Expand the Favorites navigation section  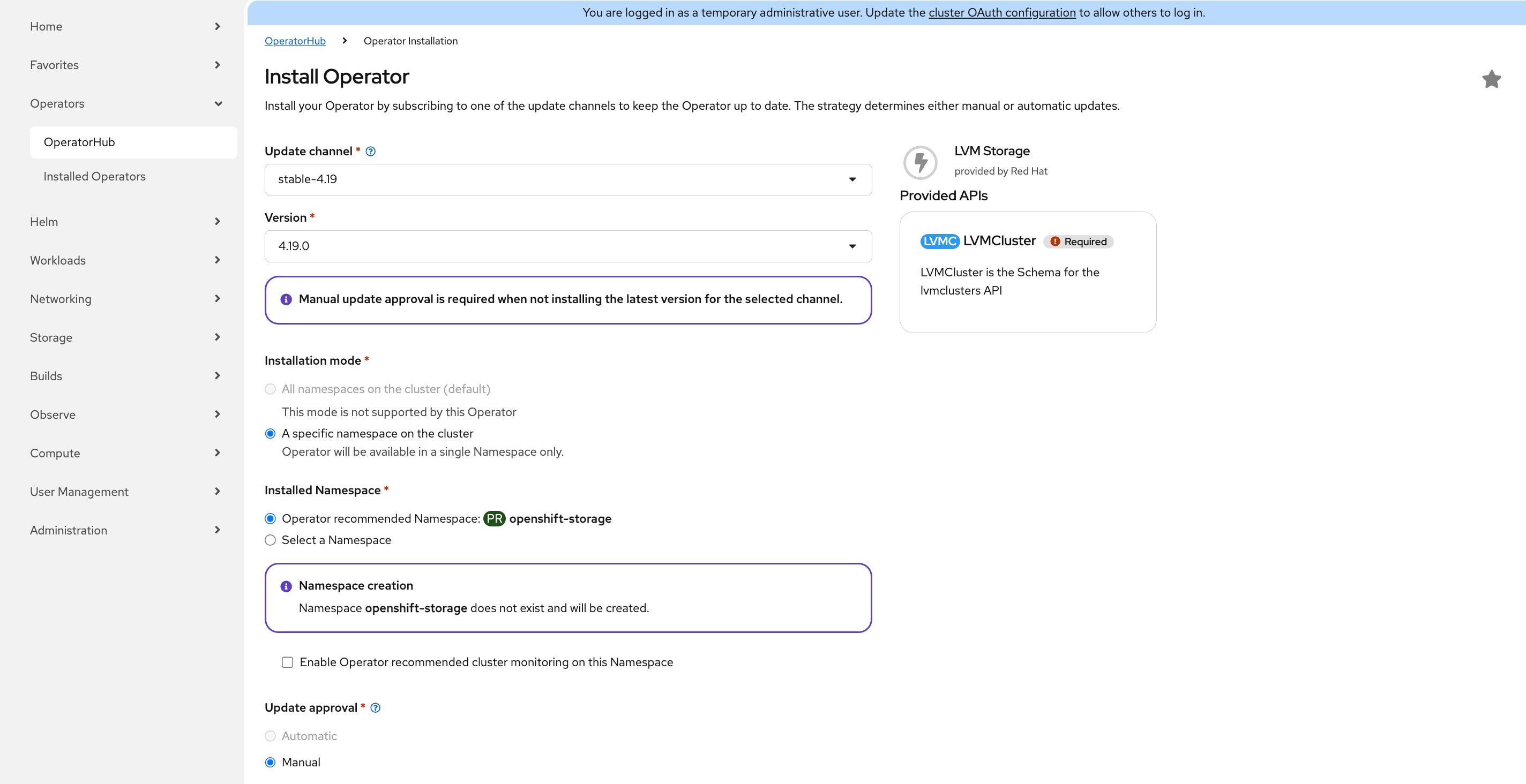pos(125,65)
